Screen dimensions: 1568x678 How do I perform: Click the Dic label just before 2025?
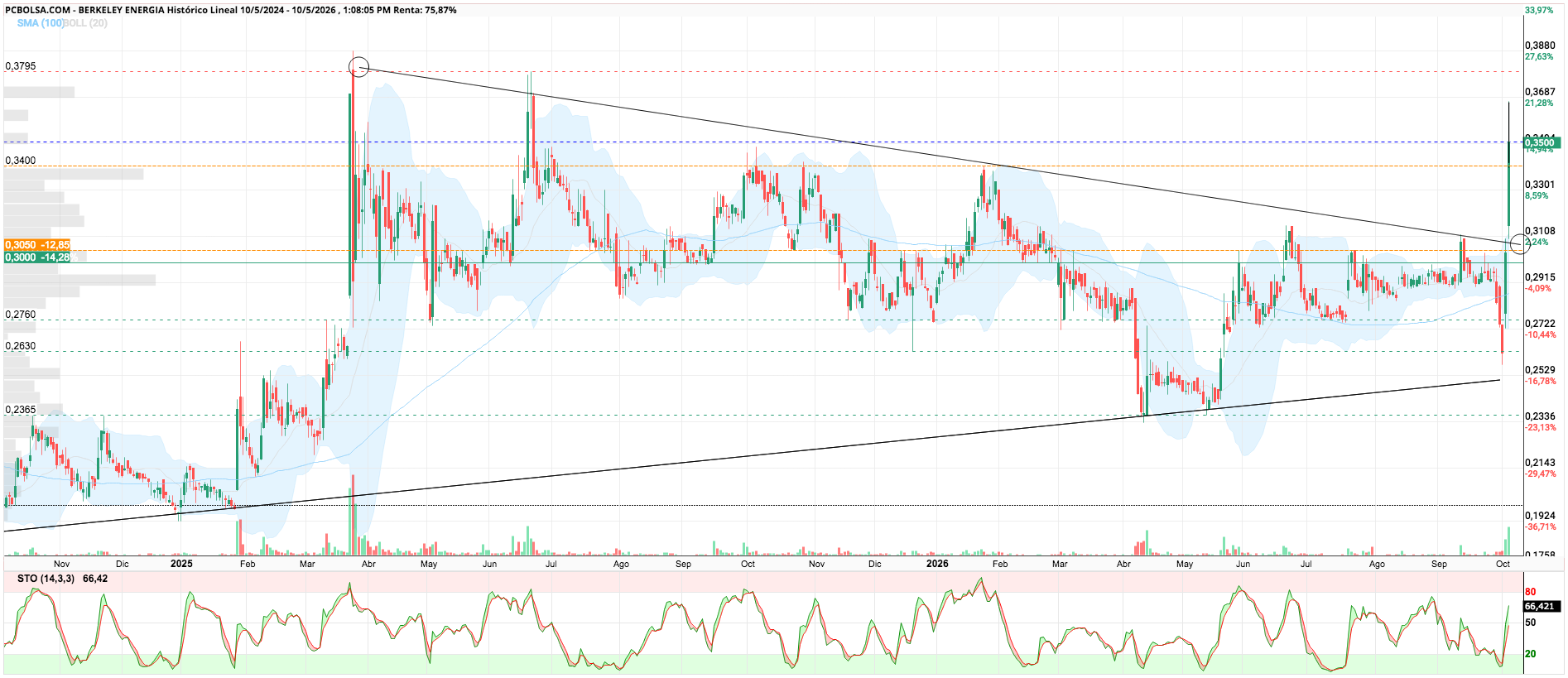coord(123,564)
